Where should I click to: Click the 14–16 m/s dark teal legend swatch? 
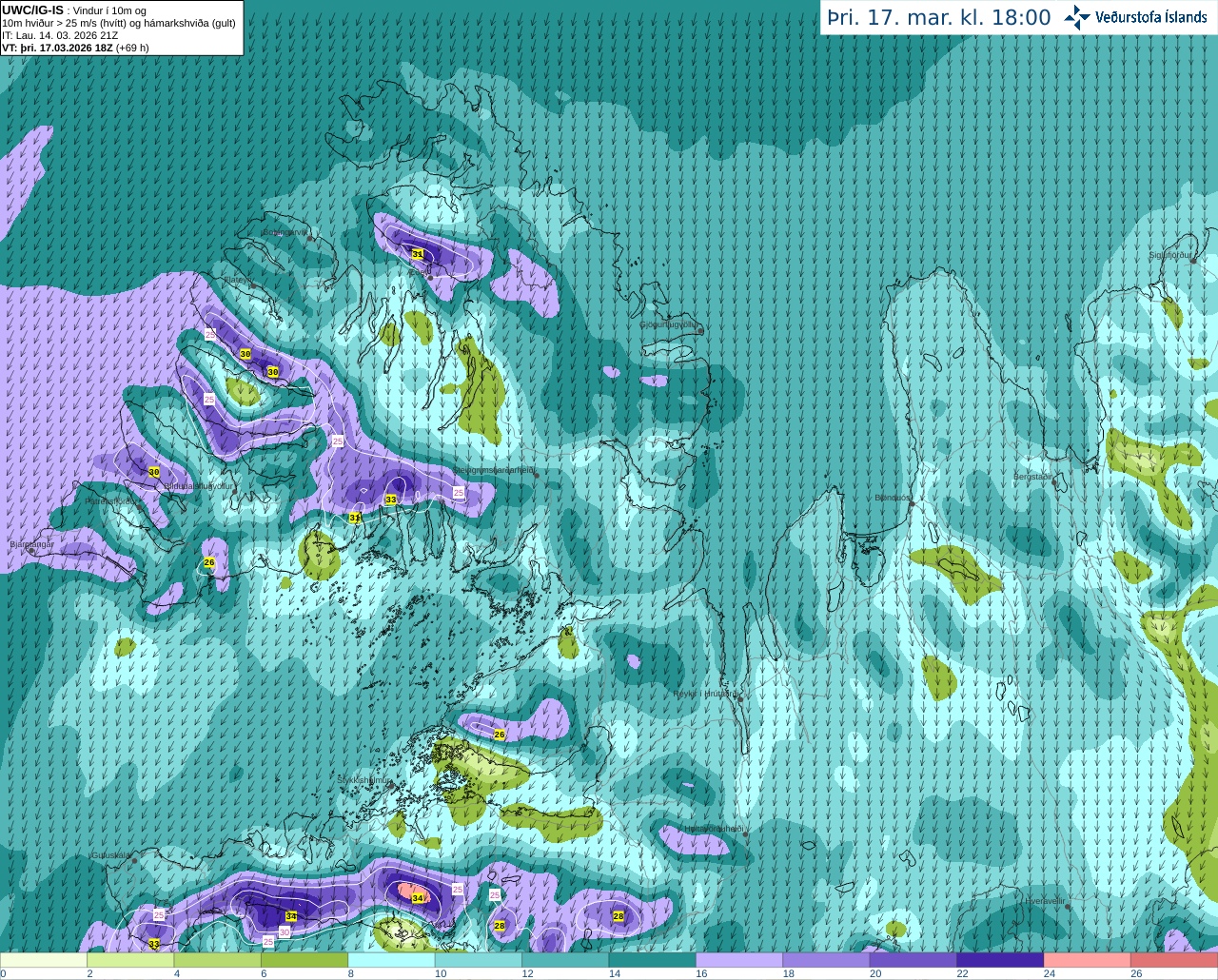[x=653, y=960]
